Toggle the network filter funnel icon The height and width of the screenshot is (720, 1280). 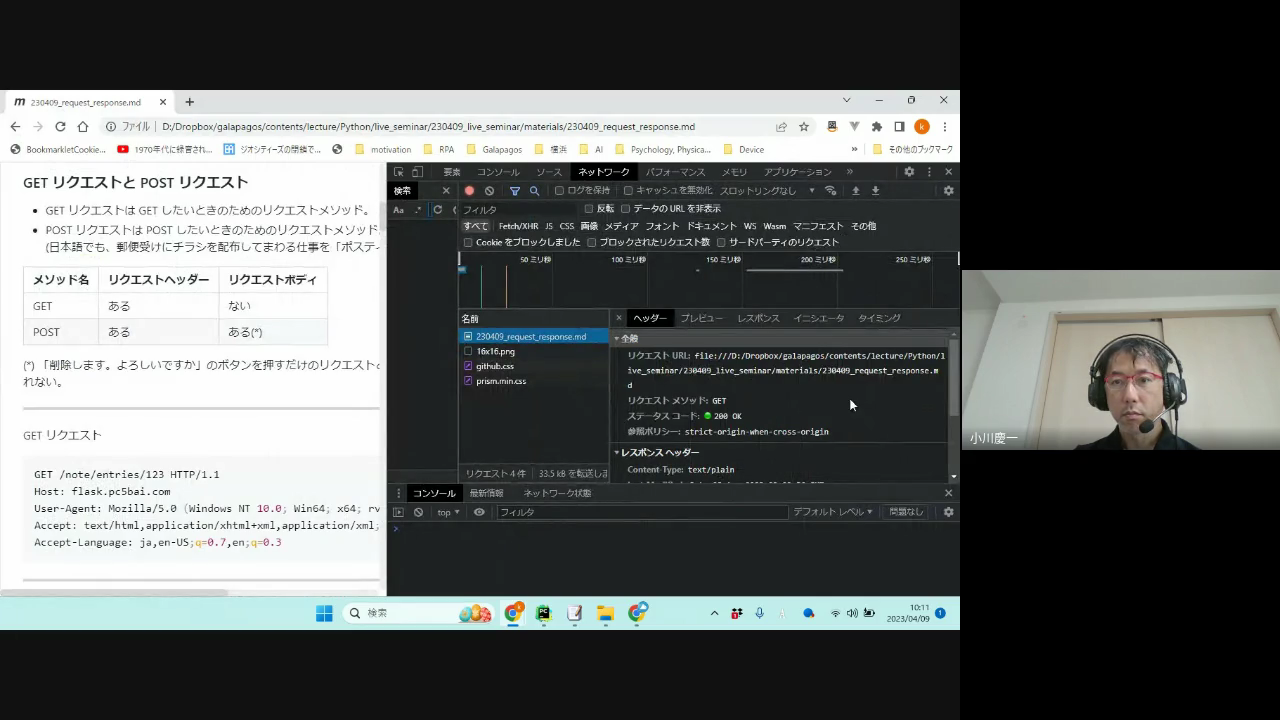515,191
